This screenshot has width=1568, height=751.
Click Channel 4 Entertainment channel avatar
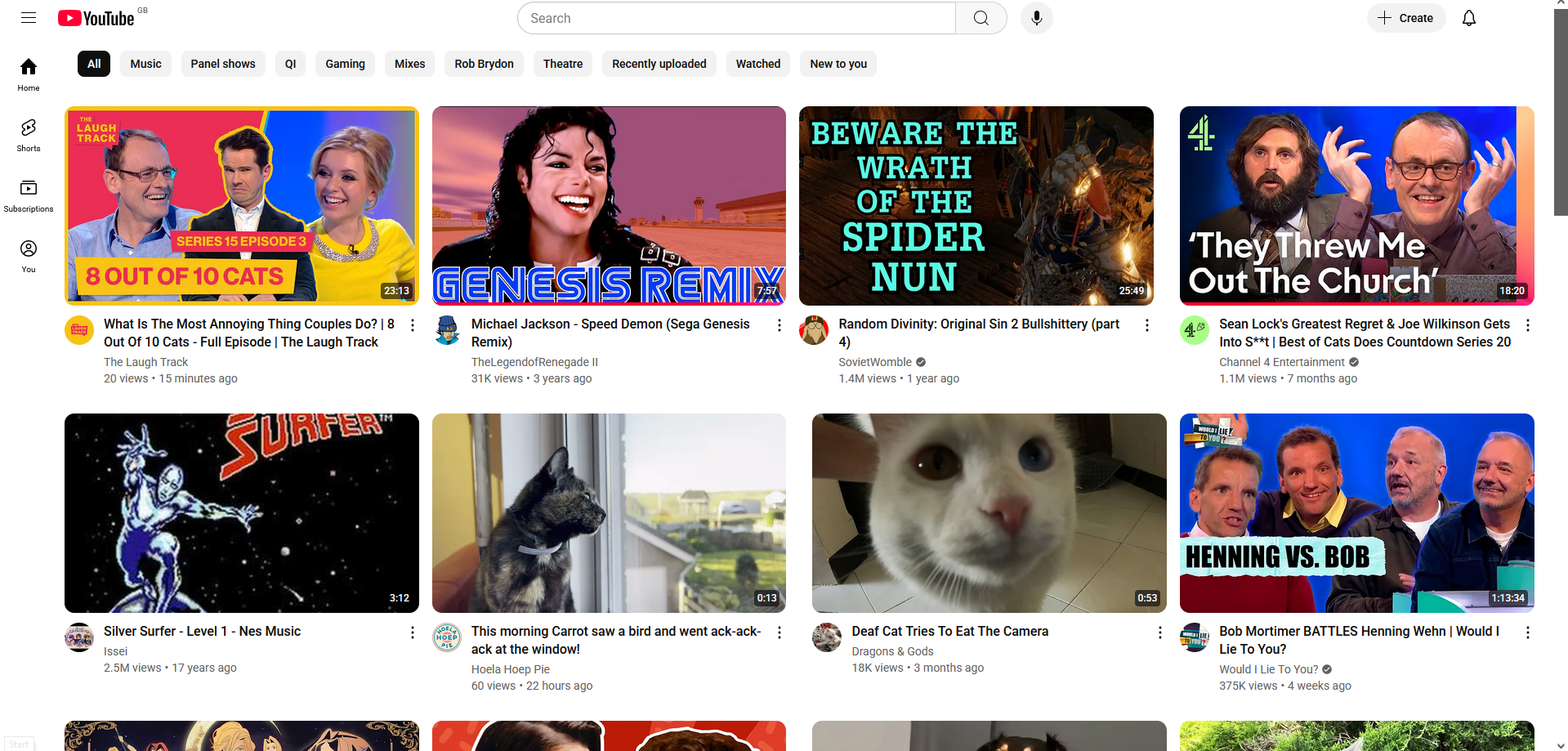(x=1195, y=330)
